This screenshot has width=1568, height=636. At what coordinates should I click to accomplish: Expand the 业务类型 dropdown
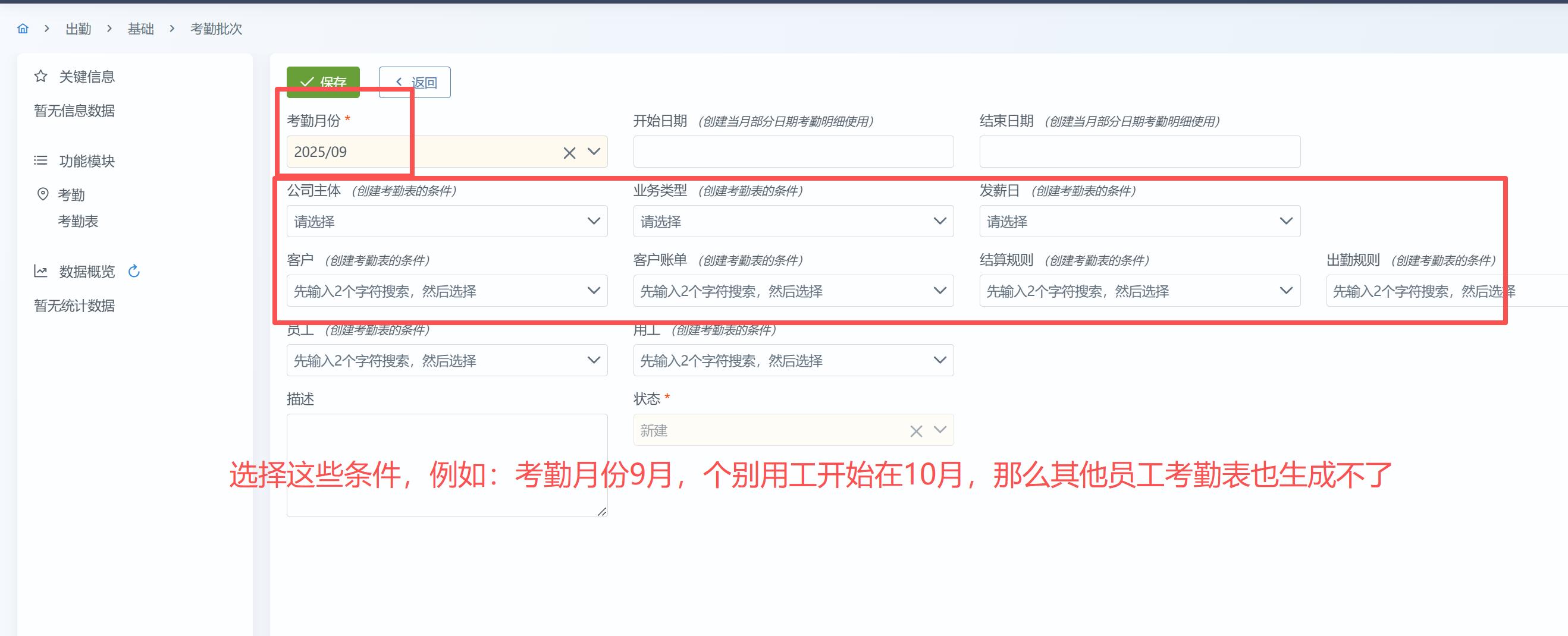point(792,221)
